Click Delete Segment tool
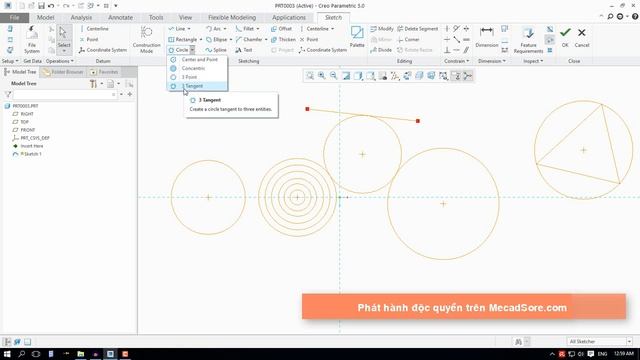 pos(418,29)
